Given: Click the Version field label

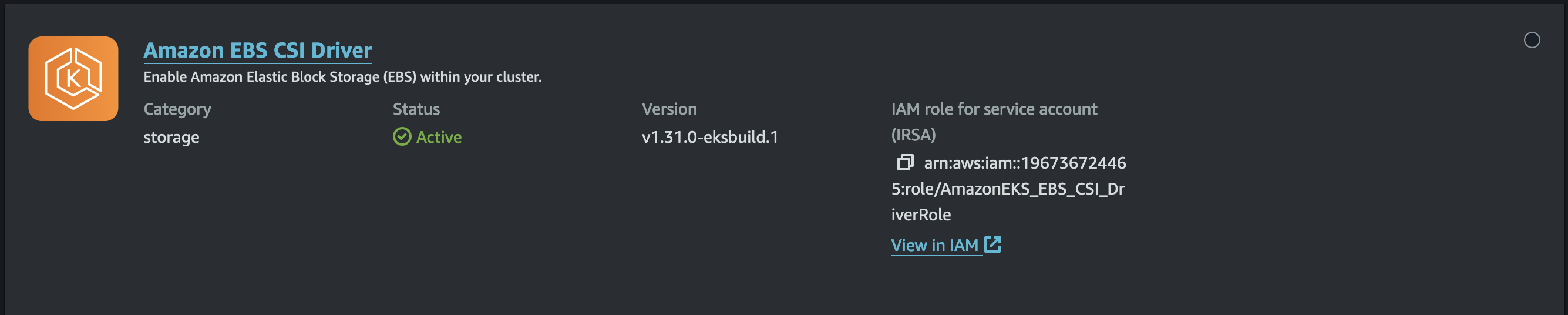Looking at the screenshot, I should point(669,109).
